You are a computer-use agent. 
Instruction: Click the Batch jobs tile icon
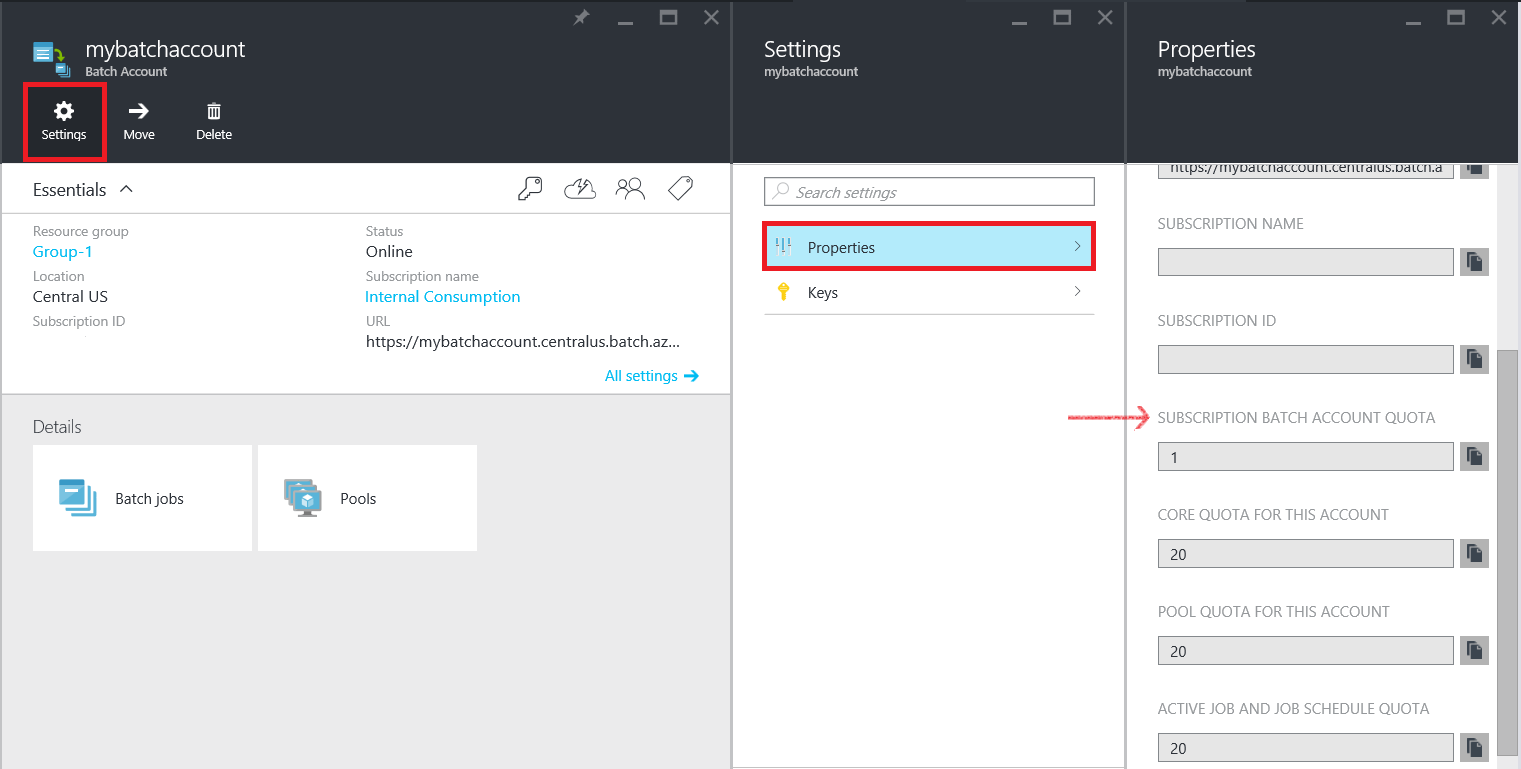coord(77,498)
